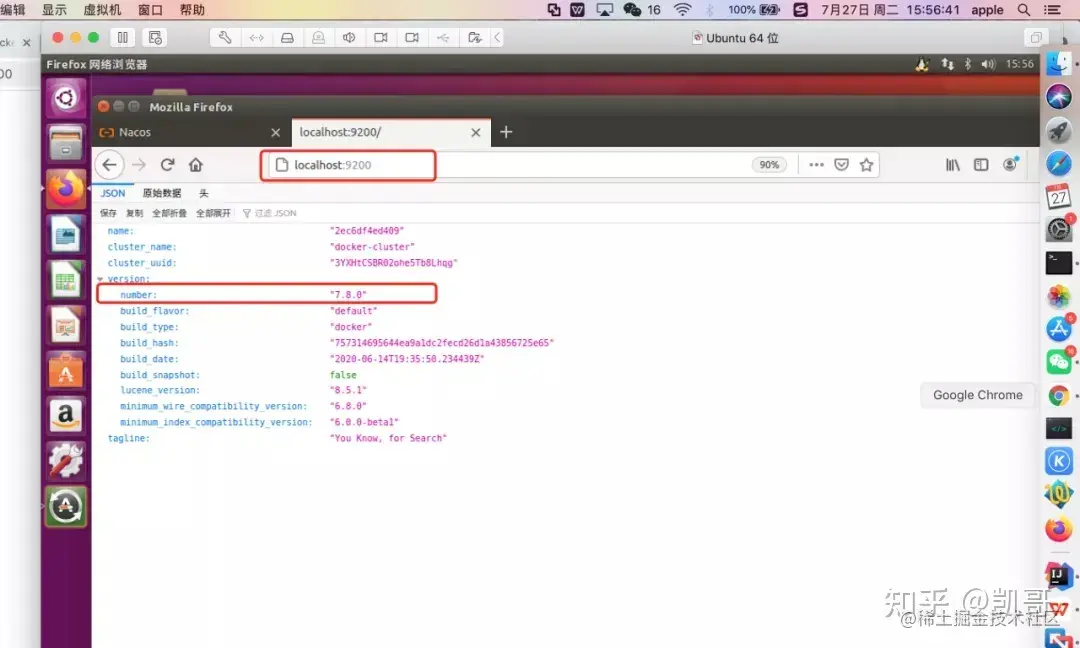
Task: Open the 帮助 menu
Action: coord(192,10)
